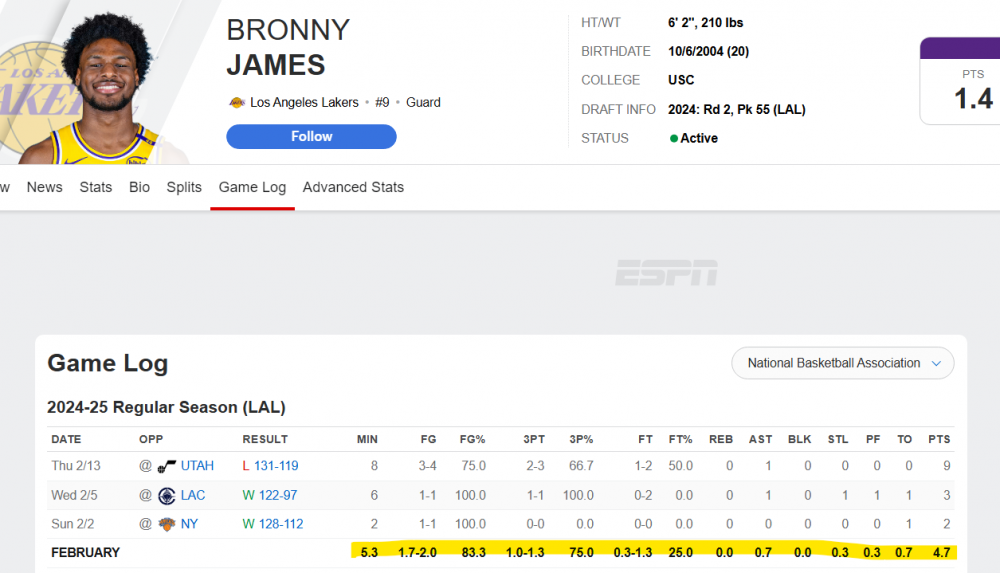
Task: Open the Stats tab
Action: [x=96, y=187]
